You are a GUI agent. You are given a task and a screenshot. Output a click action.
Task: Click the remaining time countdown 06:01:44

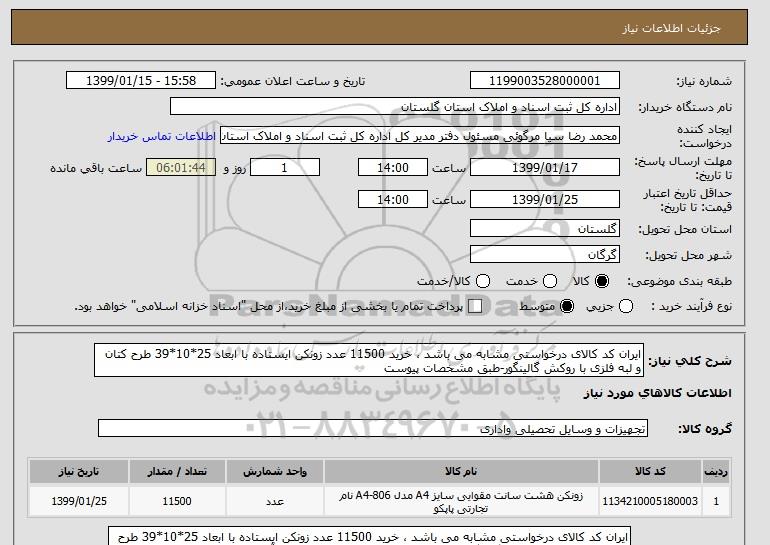click(x=181, y=167)
